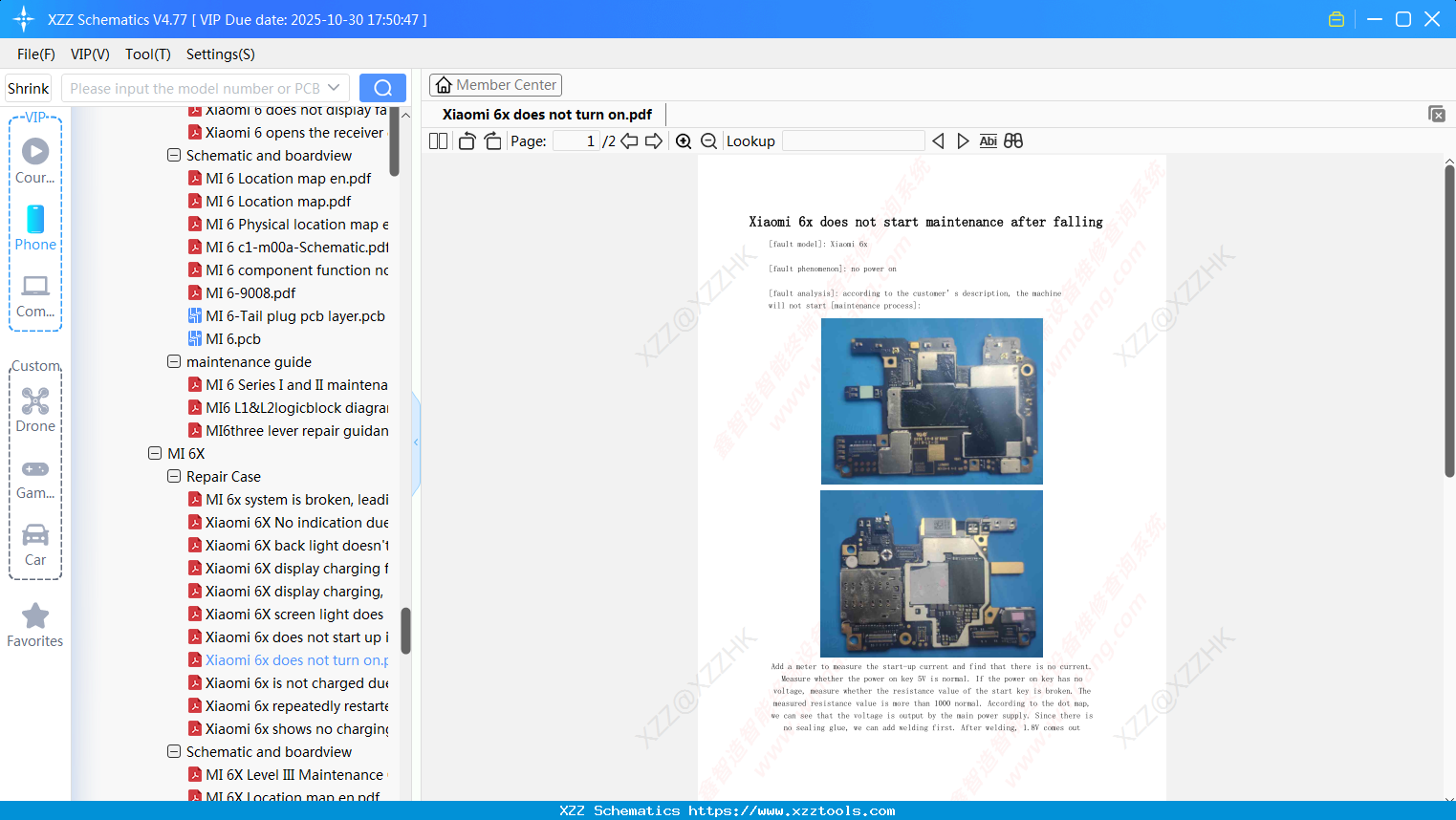Click the Lookup text field
This screenshot has height=820, width=1456.
(x=854, y=140)
